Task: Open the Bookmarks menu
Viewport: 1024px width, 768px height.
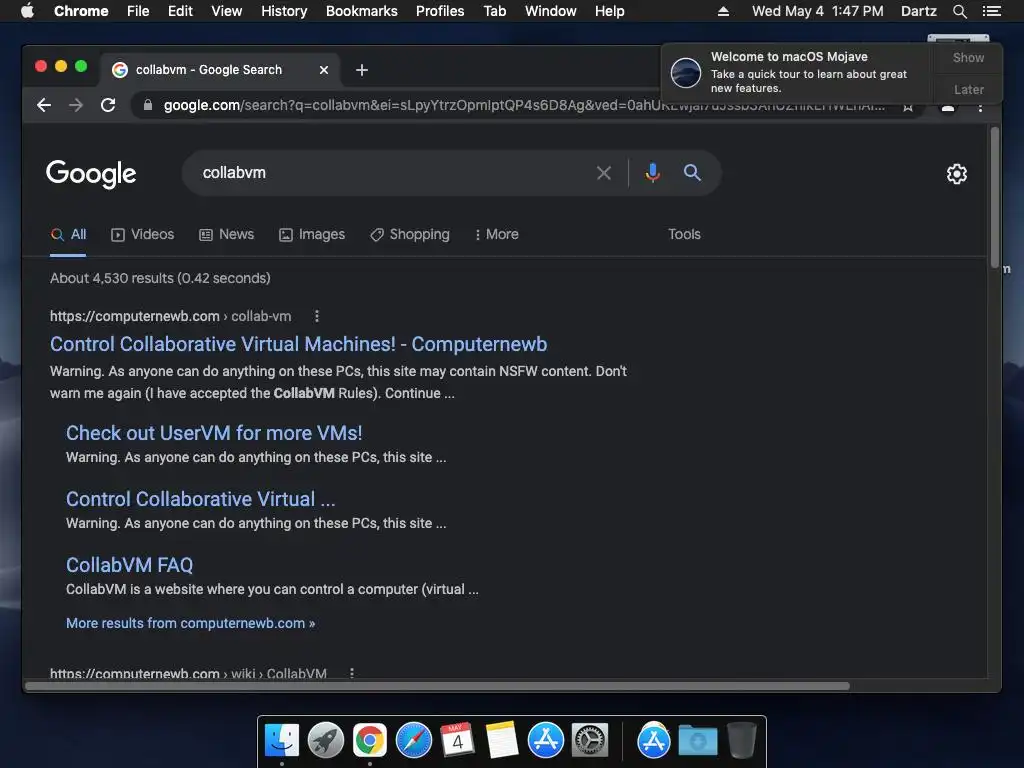Action: click(x=361, y=11)
